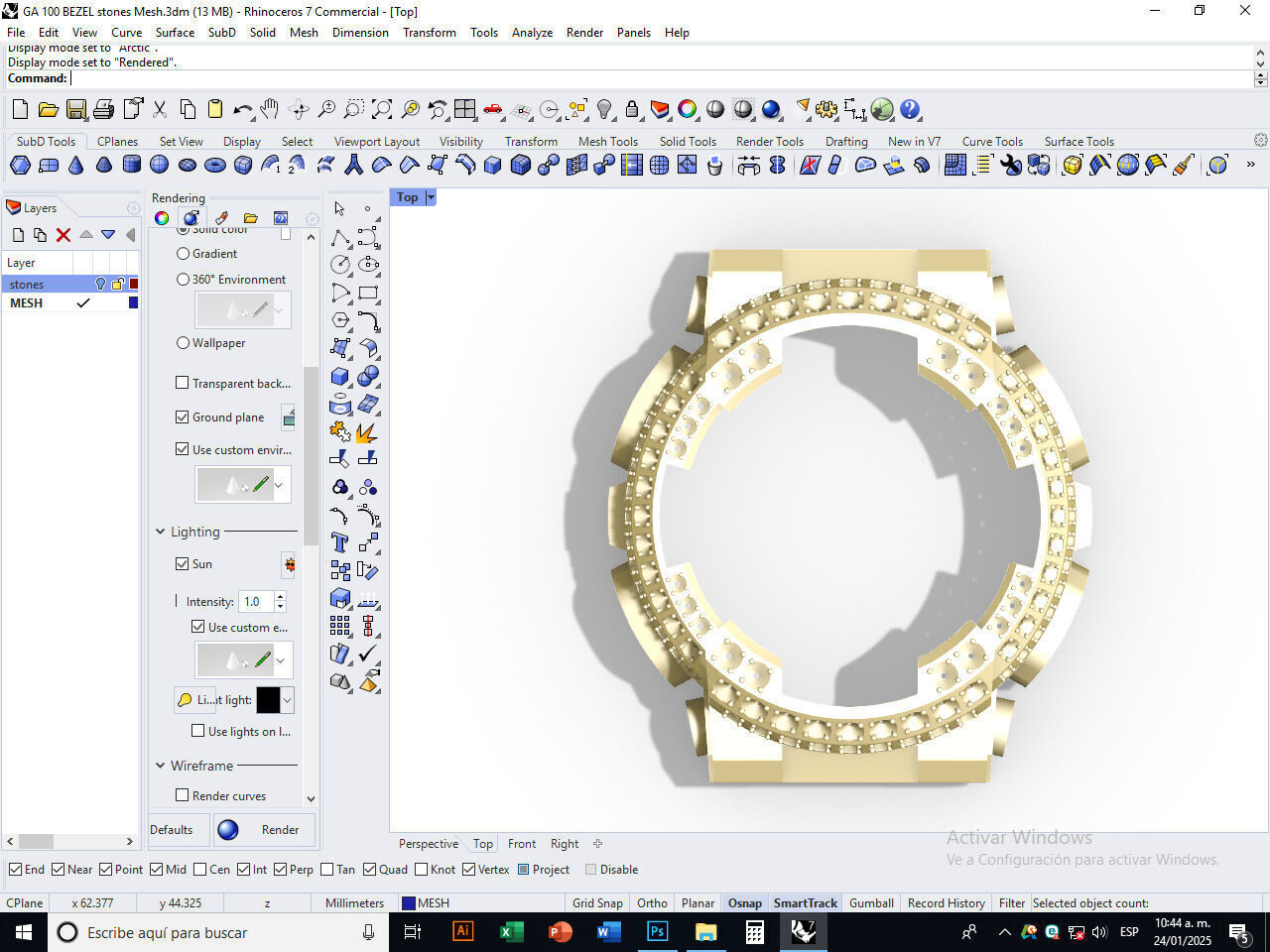Toggle Ortho in the status bar
The height and width of the screenshot is (952, 1270).
pos(652,903)
